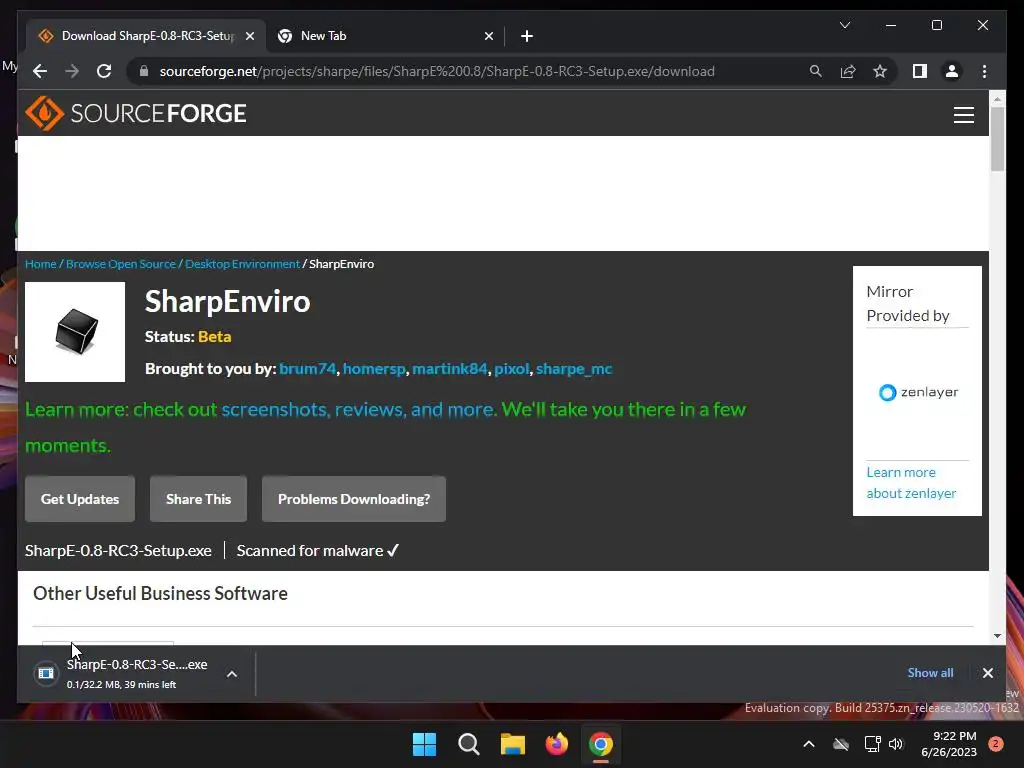Click the downloaded exe file icon
Screen dimensions: 1024x768
click(x=46, y=673)
